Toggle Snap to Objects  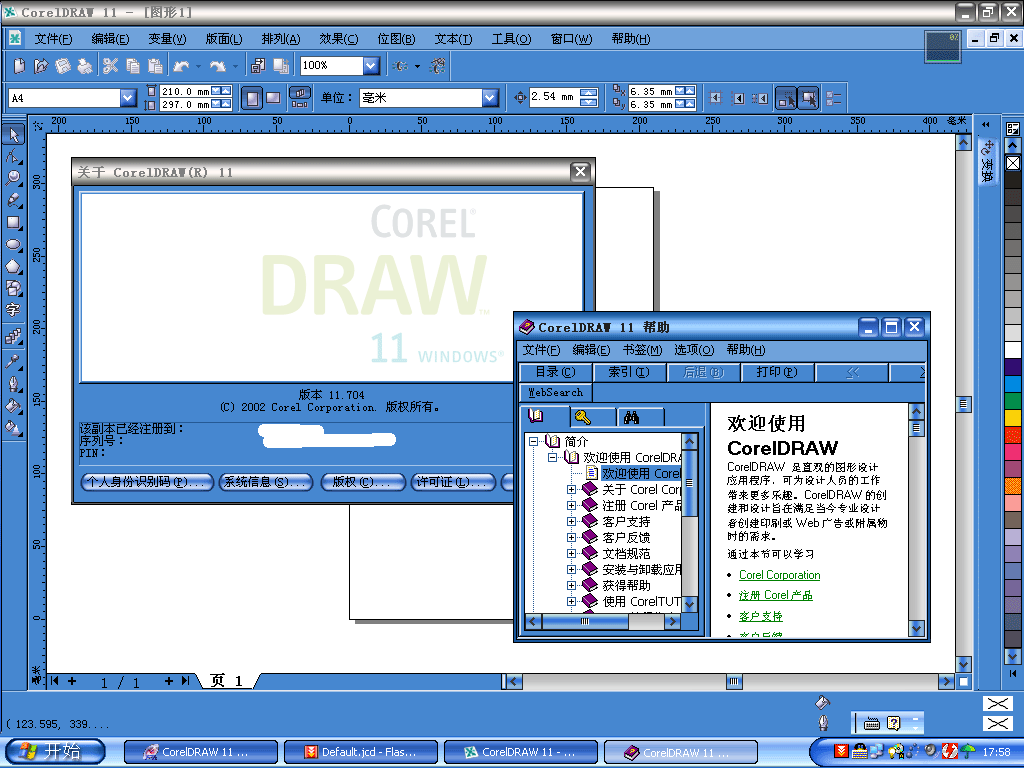pyautogui.click(x=760, y=98)
